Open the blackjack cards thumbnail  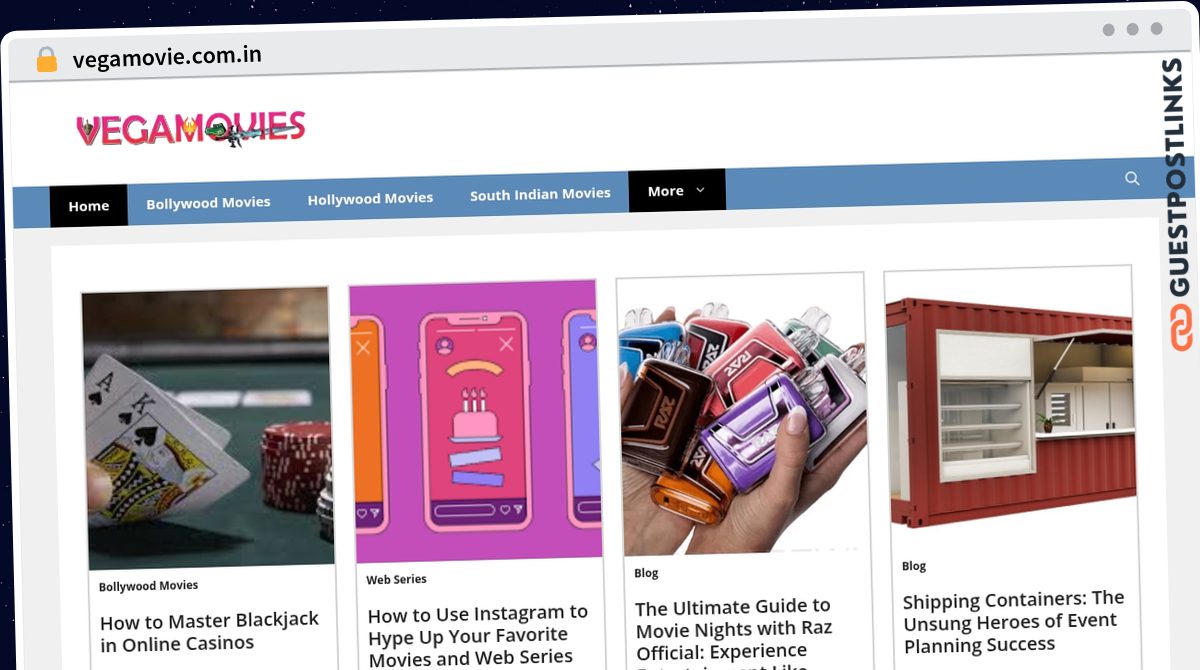207,428
